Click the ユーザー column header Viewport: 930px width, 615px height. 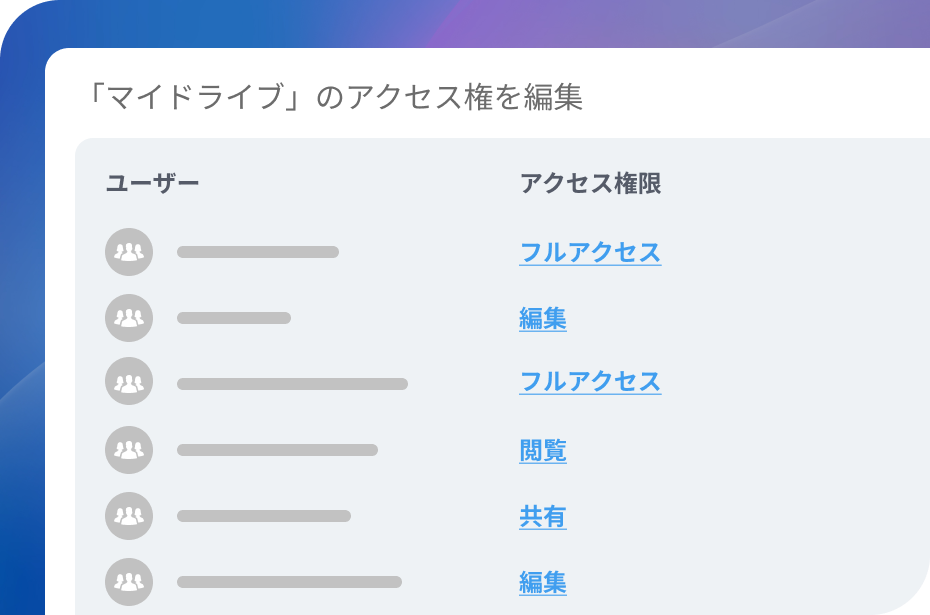(152, 184)
